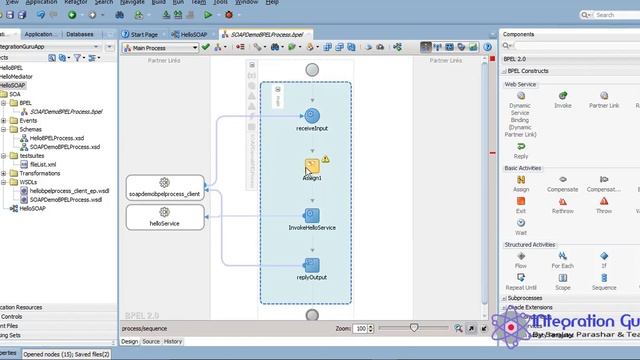Pick the Repeat Until component
The width and height of the screenshot is (640, 360).
pyautogui.click(x=521, y=282)
